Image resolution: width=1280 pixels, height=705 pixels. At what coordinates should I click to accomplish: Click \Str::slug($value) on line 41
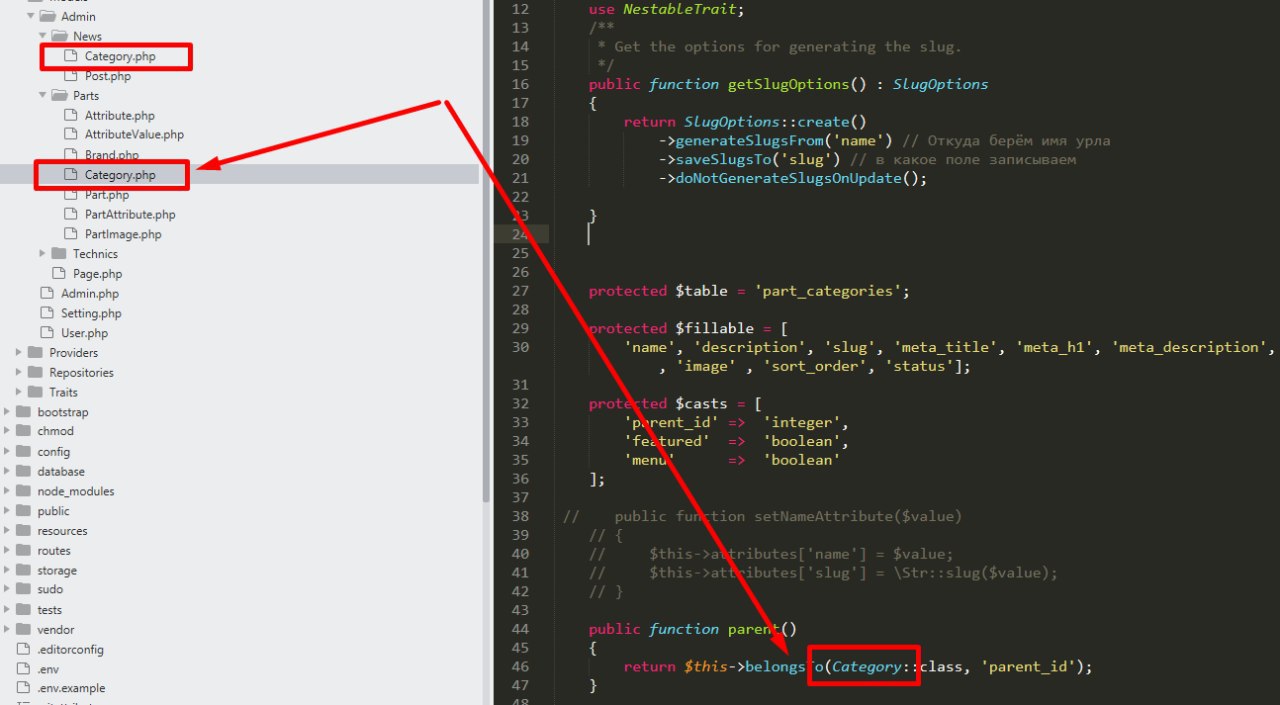pos(967,573)
